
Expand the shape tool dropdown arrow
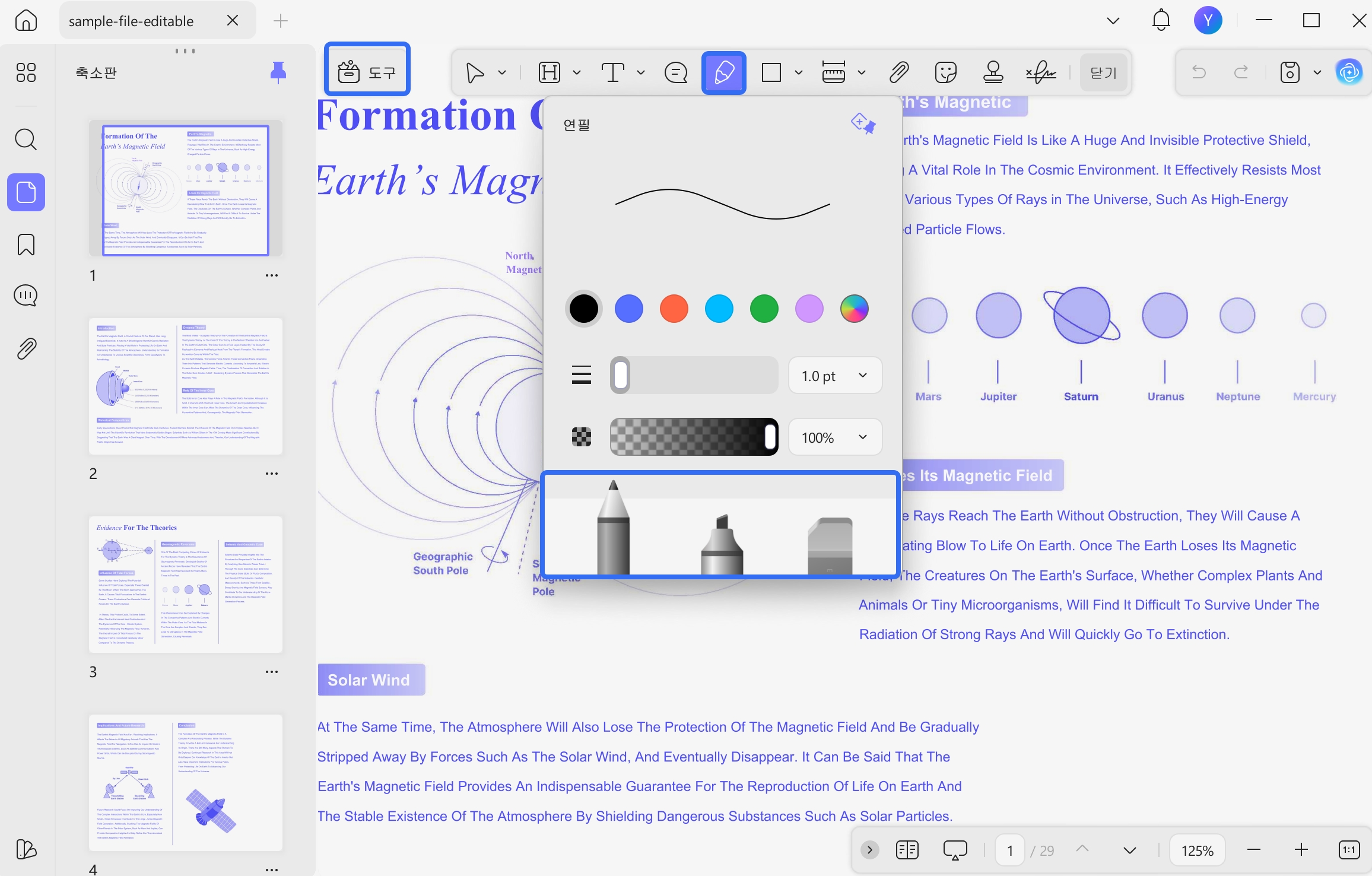coord(799,72)
